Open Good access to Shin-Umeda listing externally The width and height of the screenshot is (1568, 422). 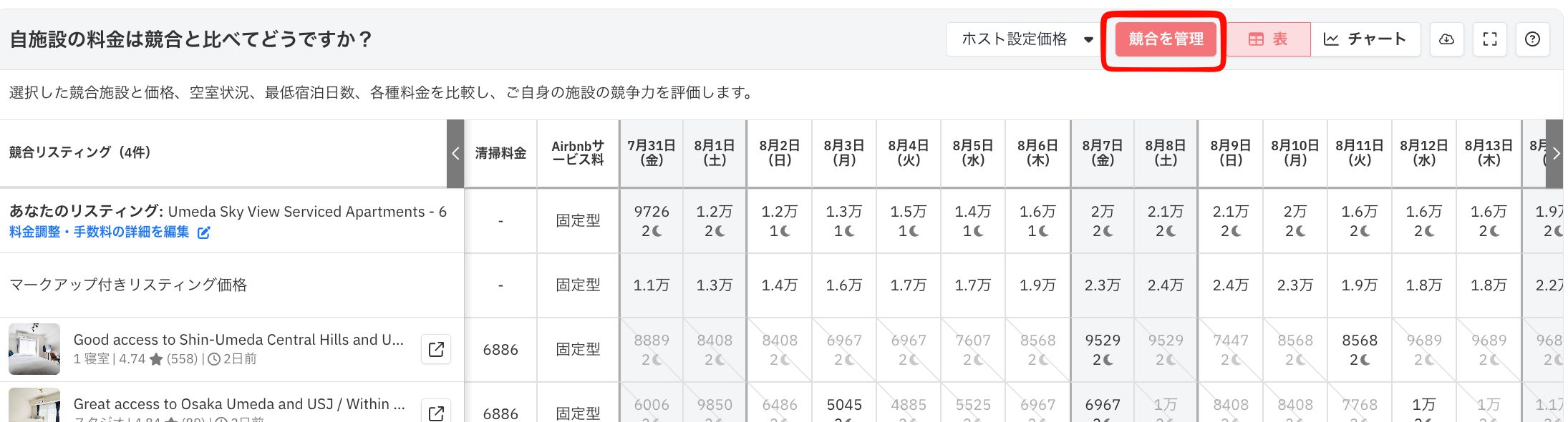pyautogui.click(x=436, y=349)
